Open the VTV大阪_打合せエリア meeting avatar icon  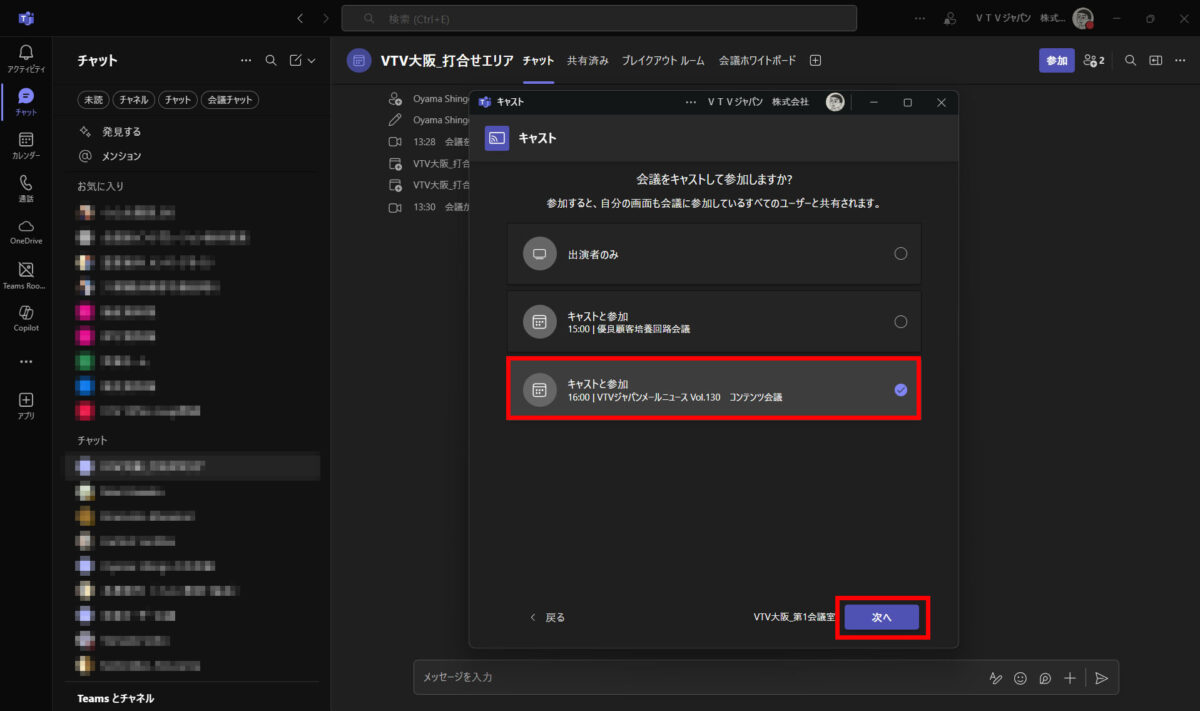tap(359, 61)
